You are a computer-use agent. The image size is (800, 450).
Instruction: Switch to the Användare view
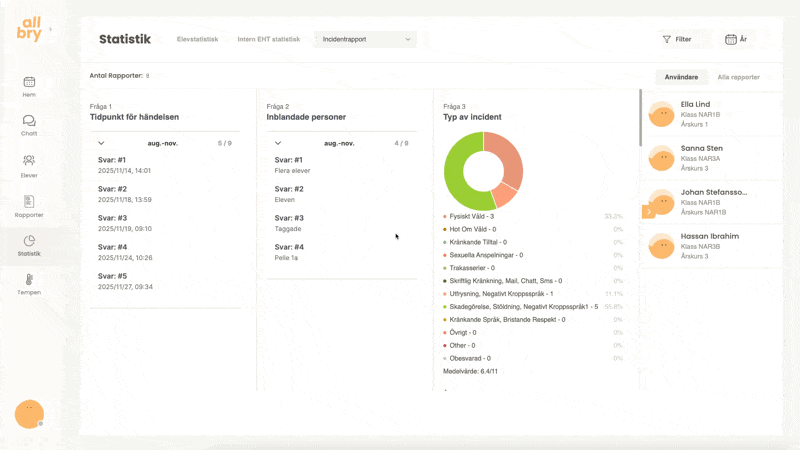[681, 77]
